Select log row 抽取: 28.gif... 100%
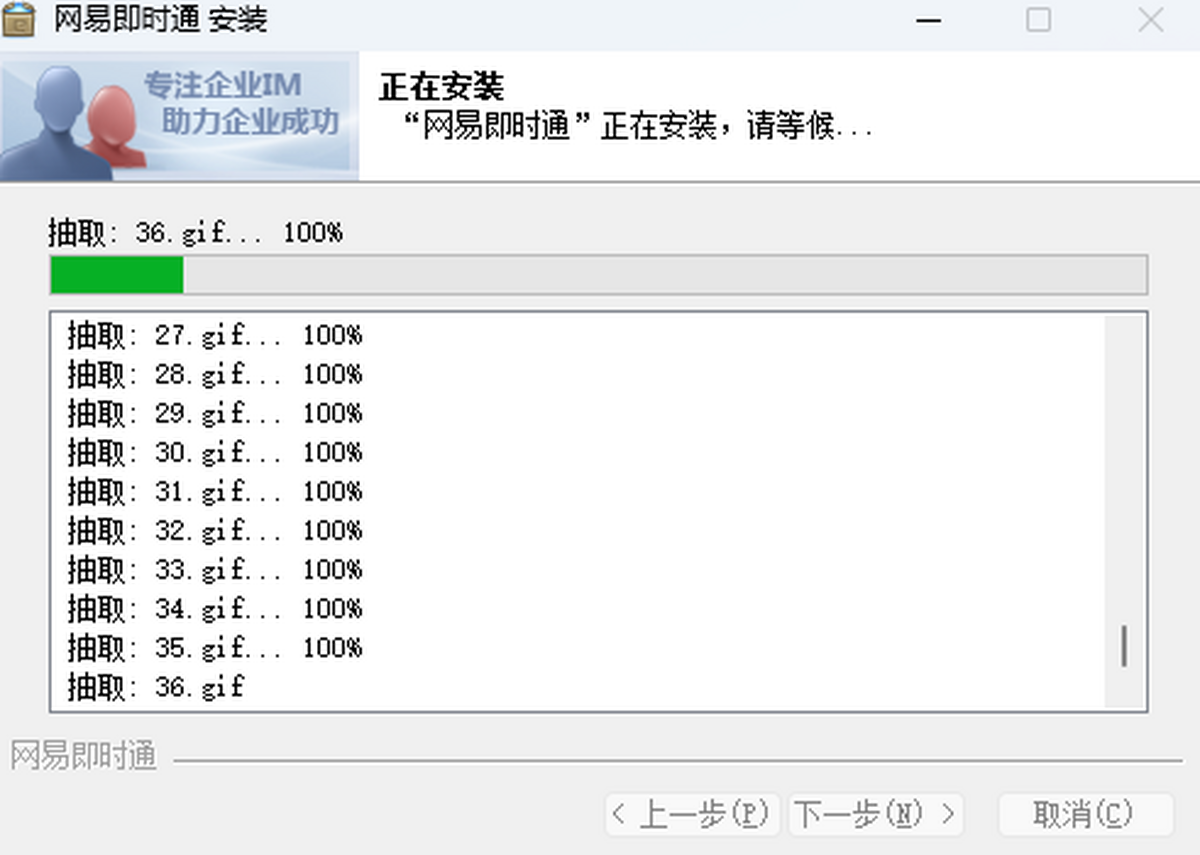1200x855 pixels. (x=215, y=374)
